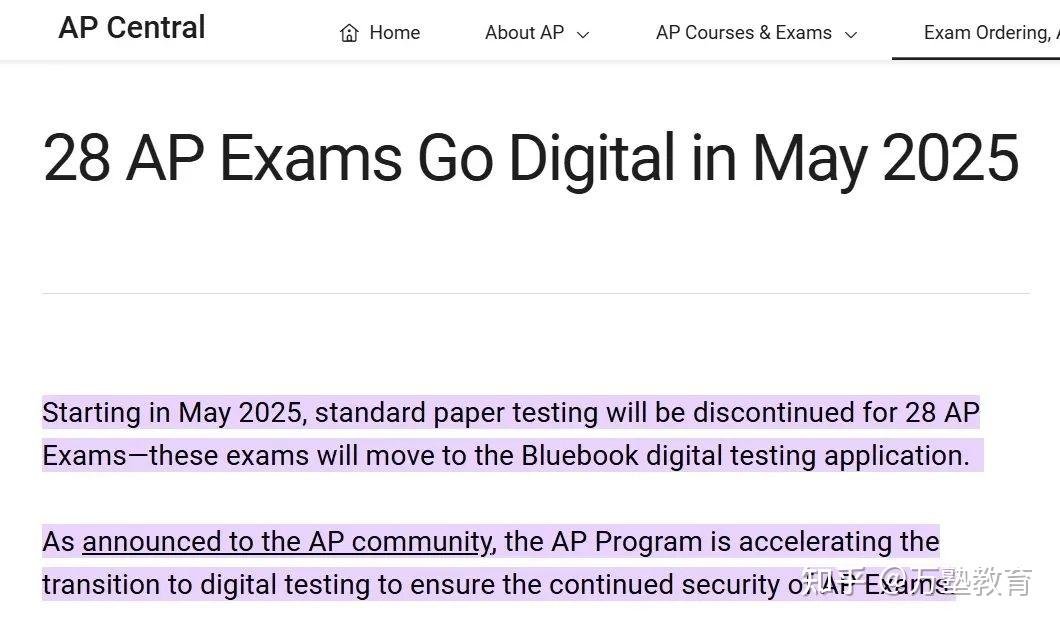Open the Home navigation link
Image resolution: width=1060 pixels, height=626 pixels.
(394, 33)
